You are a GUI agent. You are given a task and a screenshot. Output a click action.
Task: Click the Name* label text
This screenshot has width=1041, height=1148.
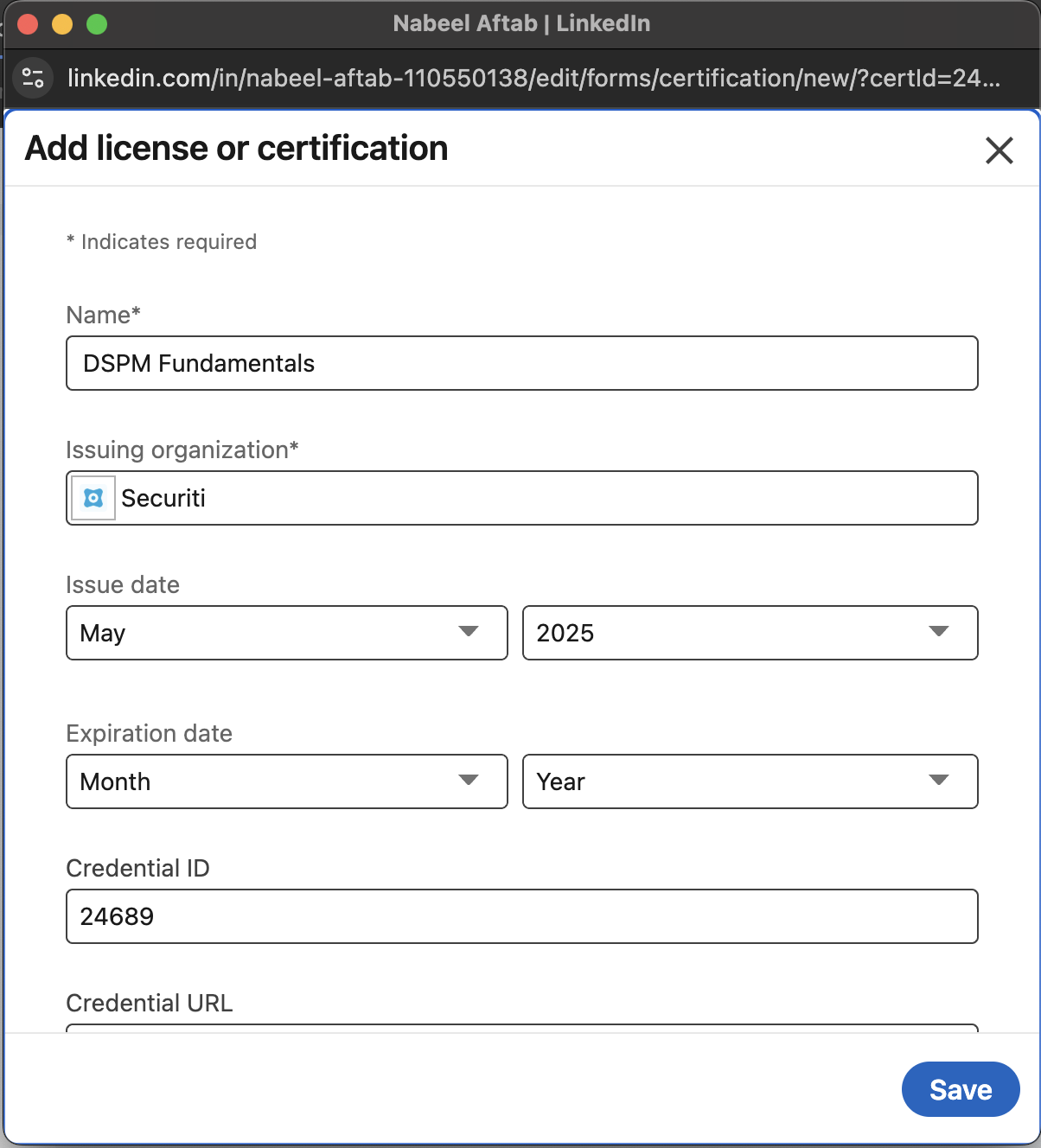[104, 315]
